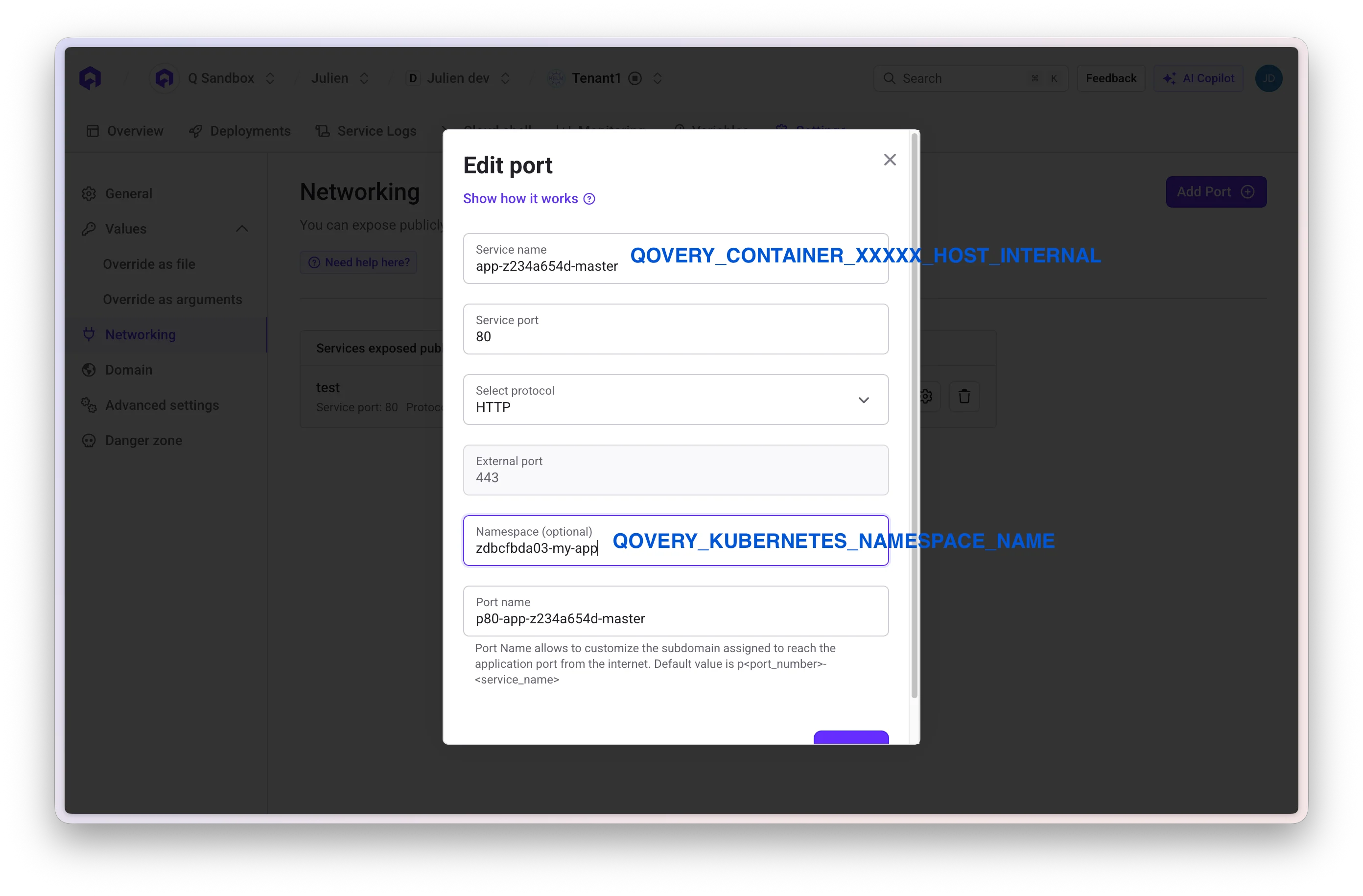Viewport: 1363px width, 896px height.
Task: Open Override as arguments
Action: [x=172, y=299]
